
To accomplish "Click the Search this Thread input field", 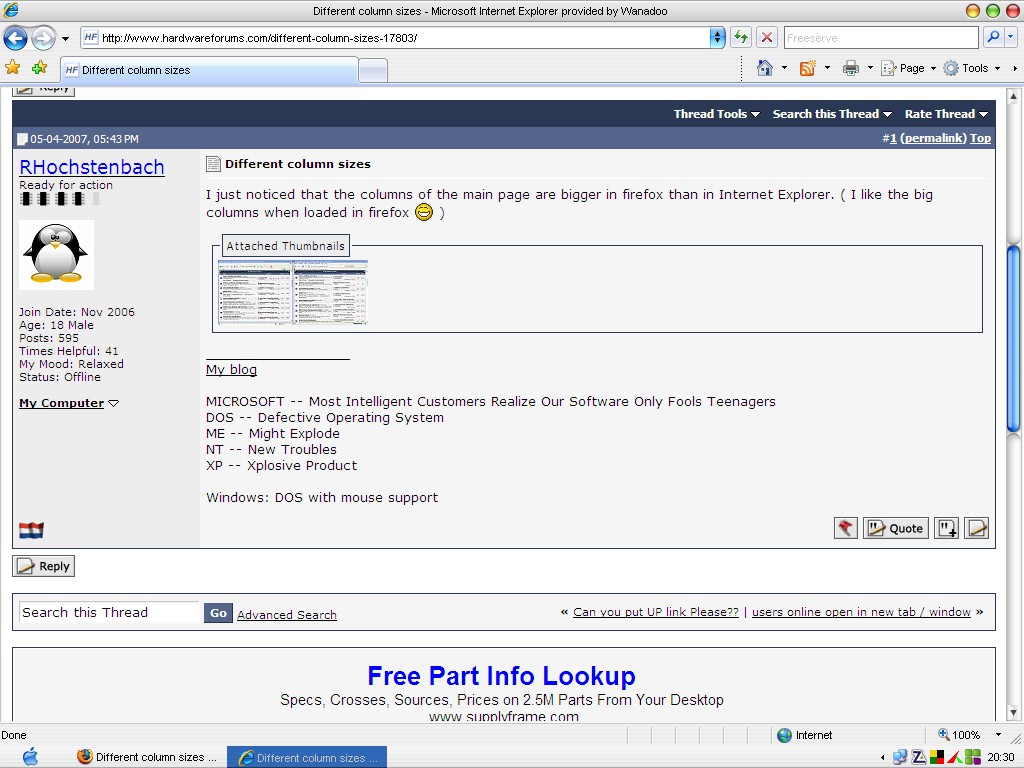I will (108, 612).
